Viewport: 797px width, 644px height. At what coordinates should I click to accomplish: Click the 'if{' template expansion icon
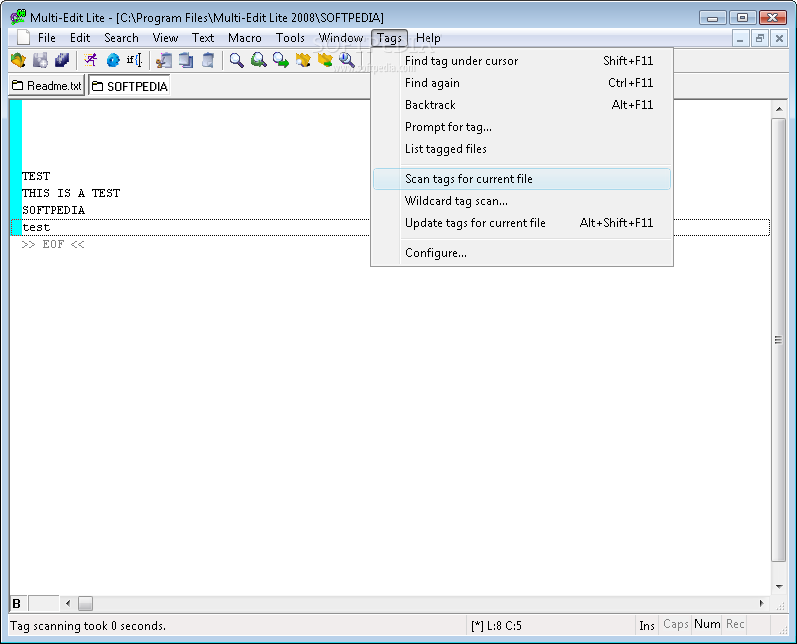pos(134,60)
